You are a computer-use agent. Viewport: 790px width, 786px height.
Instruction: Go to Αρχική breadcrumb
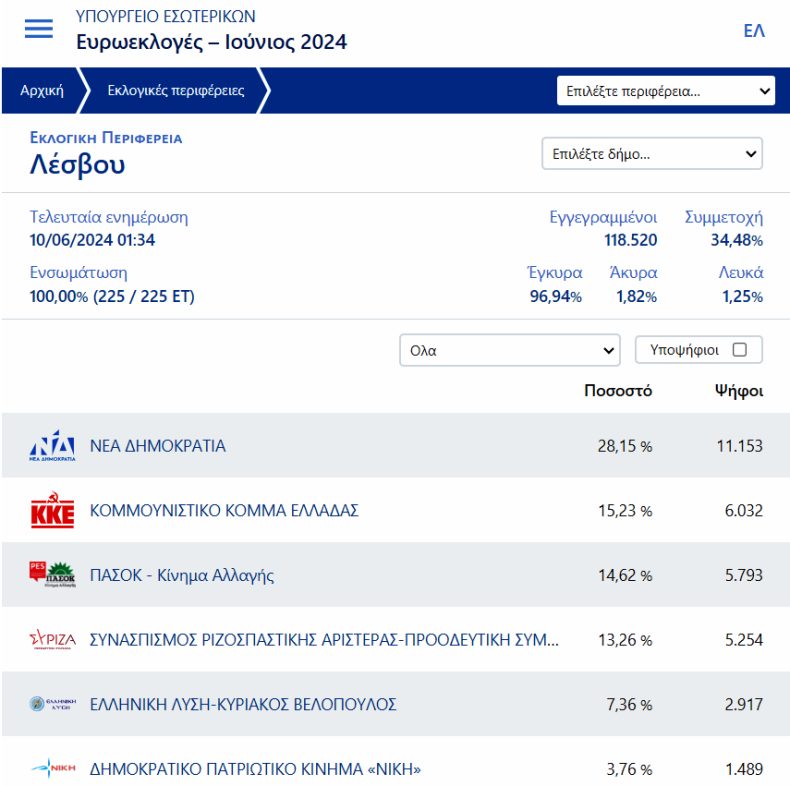[x=42, y=91]
